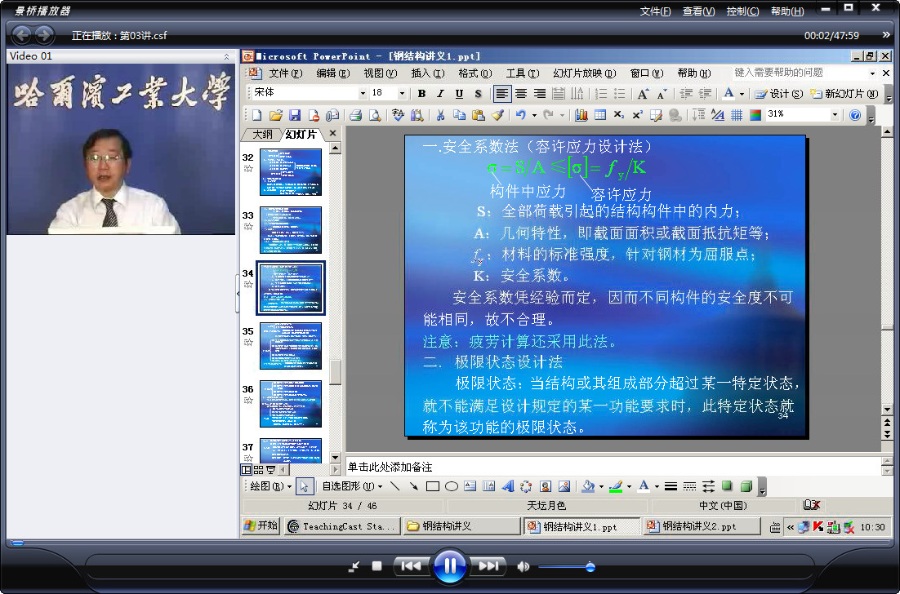The image size is (900, 594).
Task: Select the Oval drawing tool
Action: click(x=451, y=486)
